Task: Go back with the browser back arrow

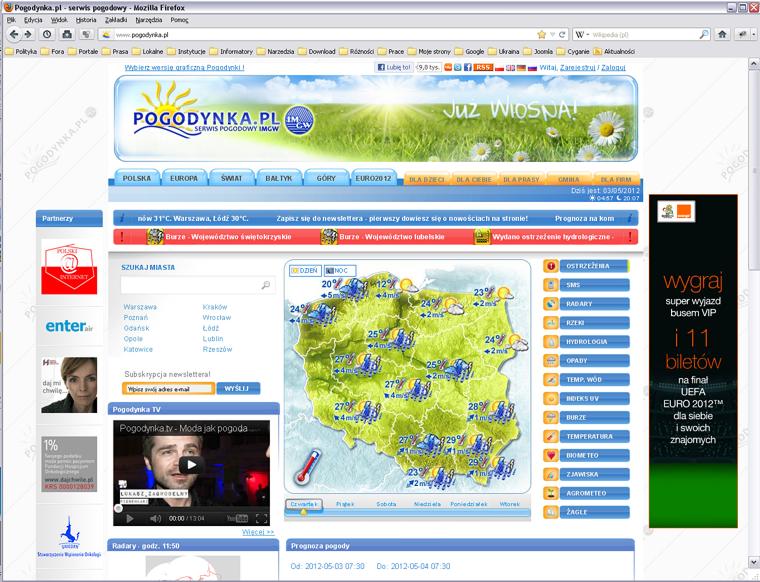Action: (14, 34)
